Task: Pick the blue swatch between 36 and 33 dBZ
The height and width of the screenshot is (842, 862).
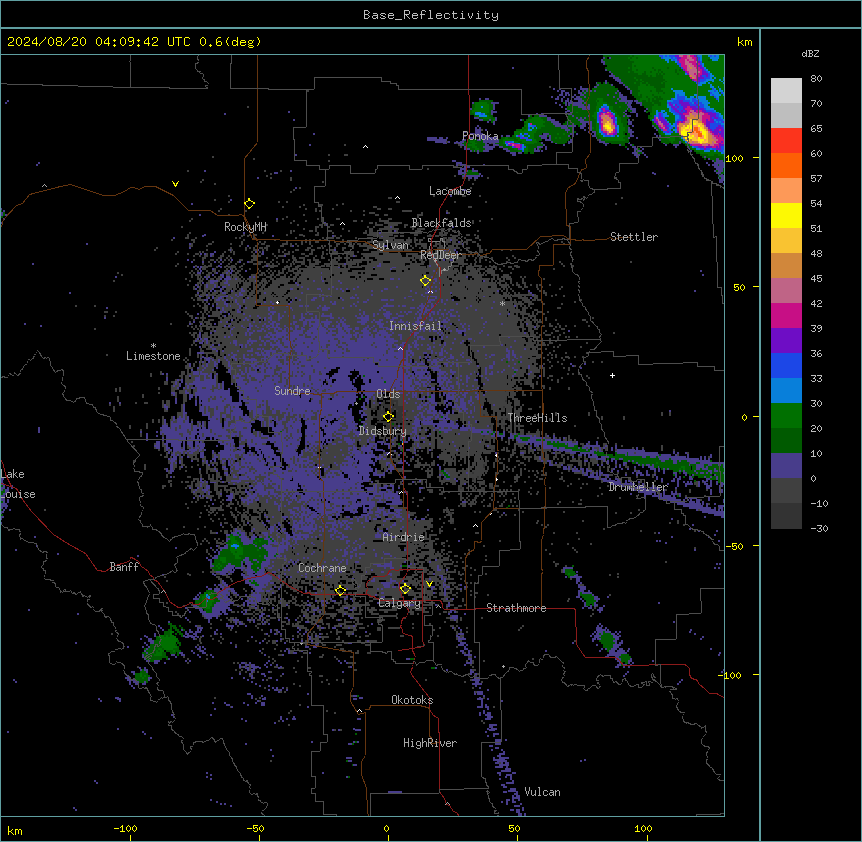Action: (x=786, y=365)
